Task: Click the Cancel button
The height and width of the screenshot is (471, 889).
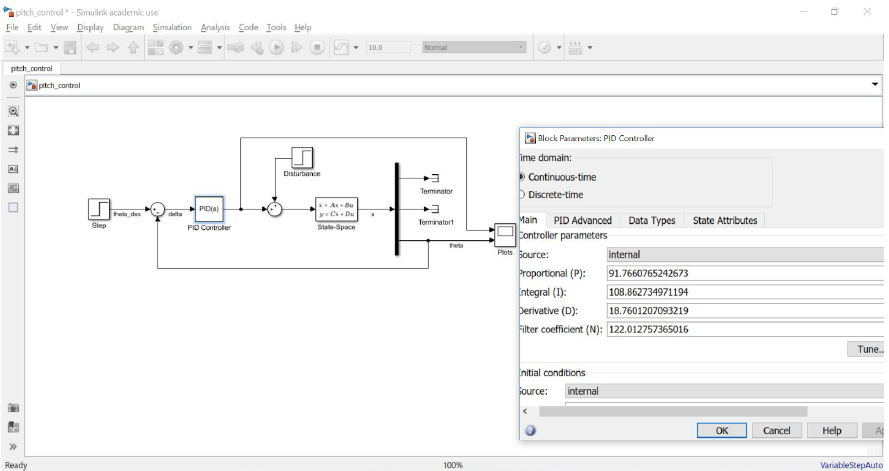Action: pos(776,430)
